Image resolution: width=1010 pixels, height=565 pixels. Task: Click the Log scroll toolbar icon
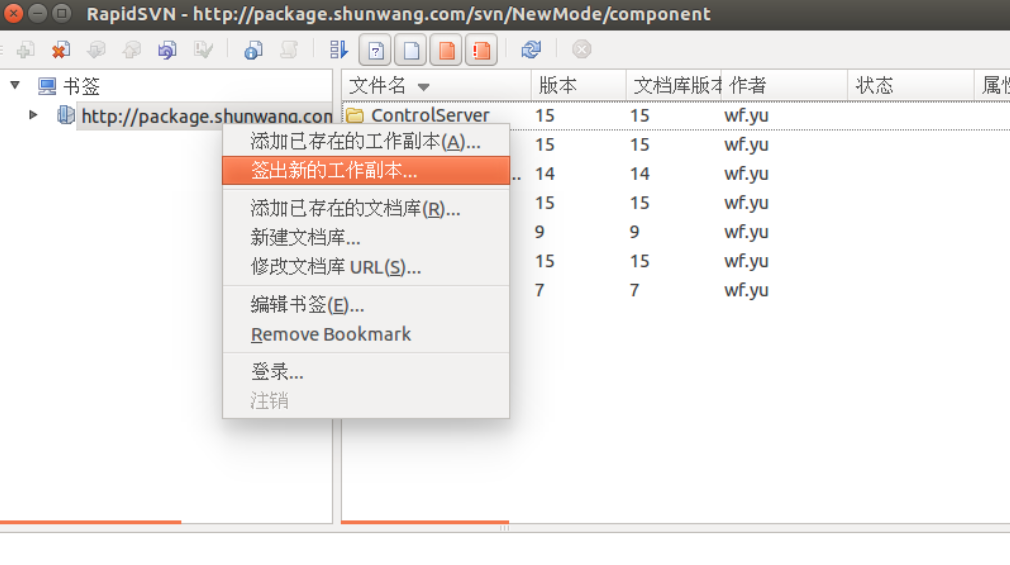coord(289,50)
